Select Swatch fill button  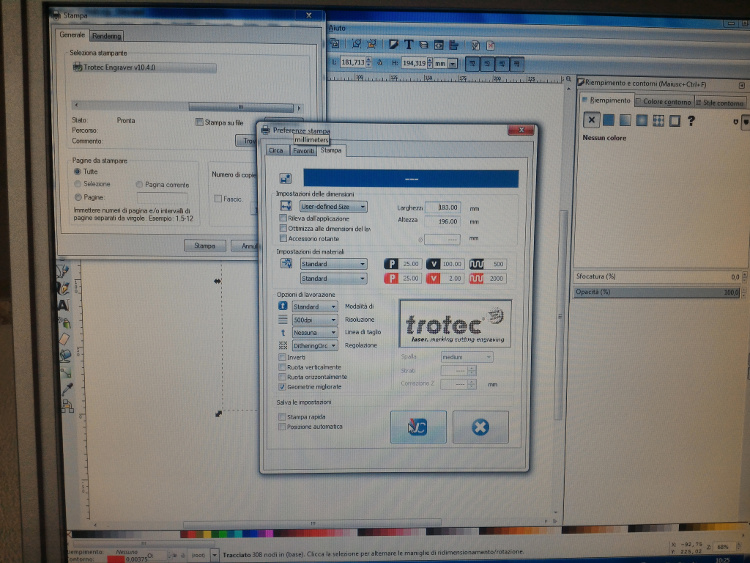[674, 121]
